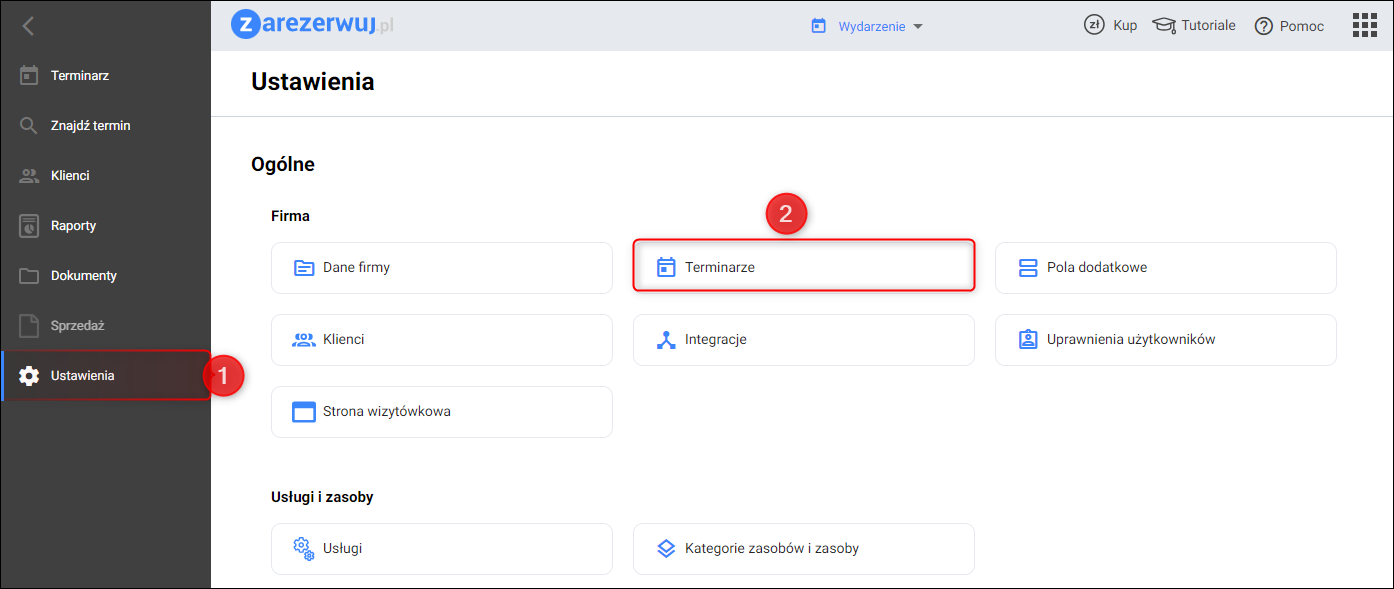Click the Zarezerwuj.pl logo
Screen dimensions: 1394x589
(312, 25)
